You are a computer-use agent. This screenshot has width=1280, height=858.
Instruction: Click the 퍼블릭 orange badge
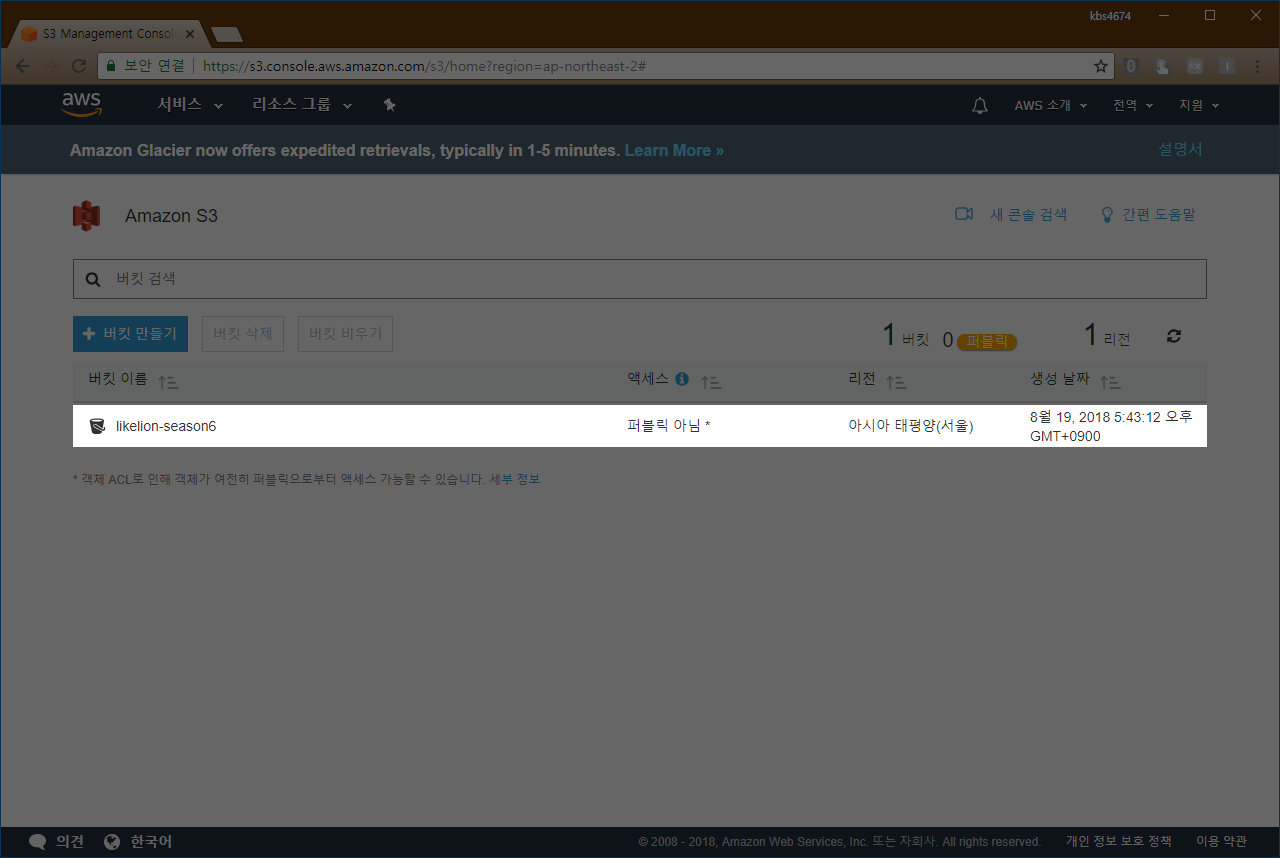(987, 341)
